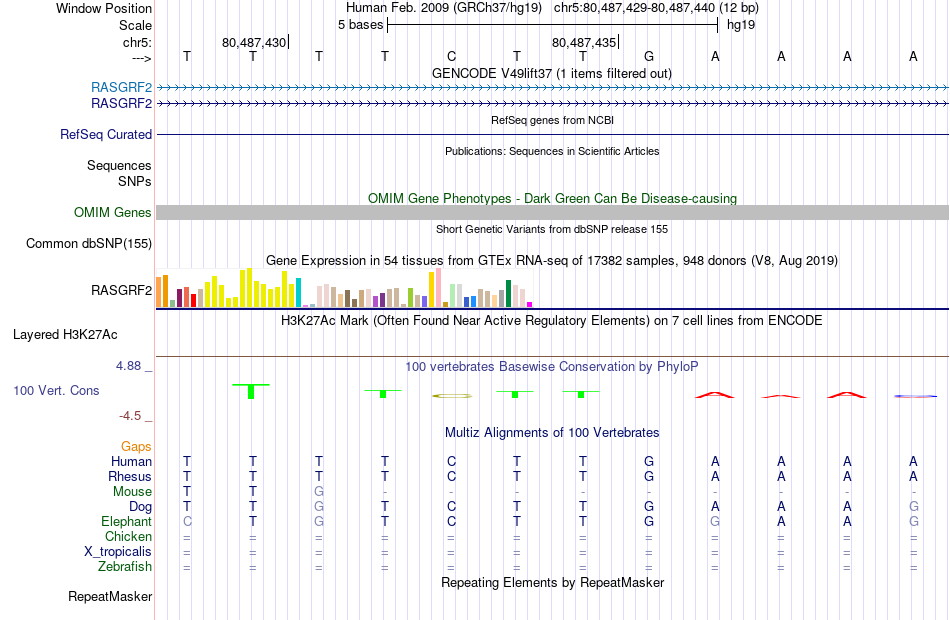950x620 pixels.
Task: Click base G in the reference sequence row
Action: (x=649, y=56)
